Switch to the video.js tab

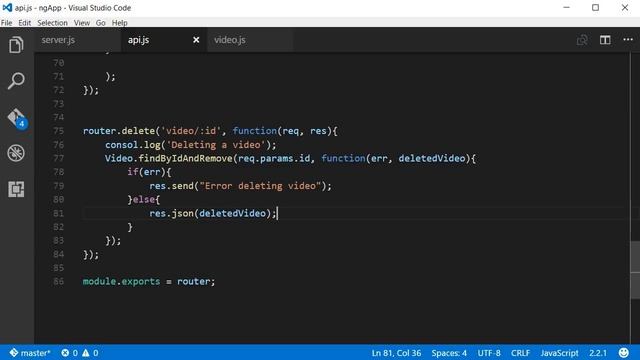(250, 40)
